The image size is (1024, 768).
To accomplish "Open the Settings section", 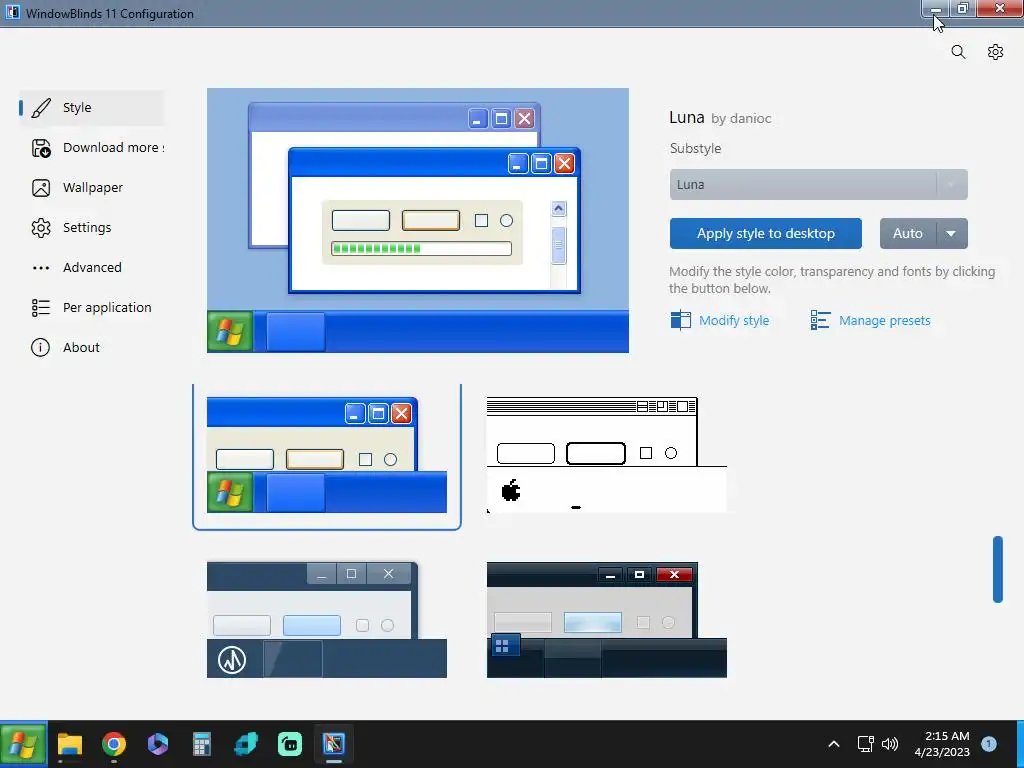I will point(91,228).
